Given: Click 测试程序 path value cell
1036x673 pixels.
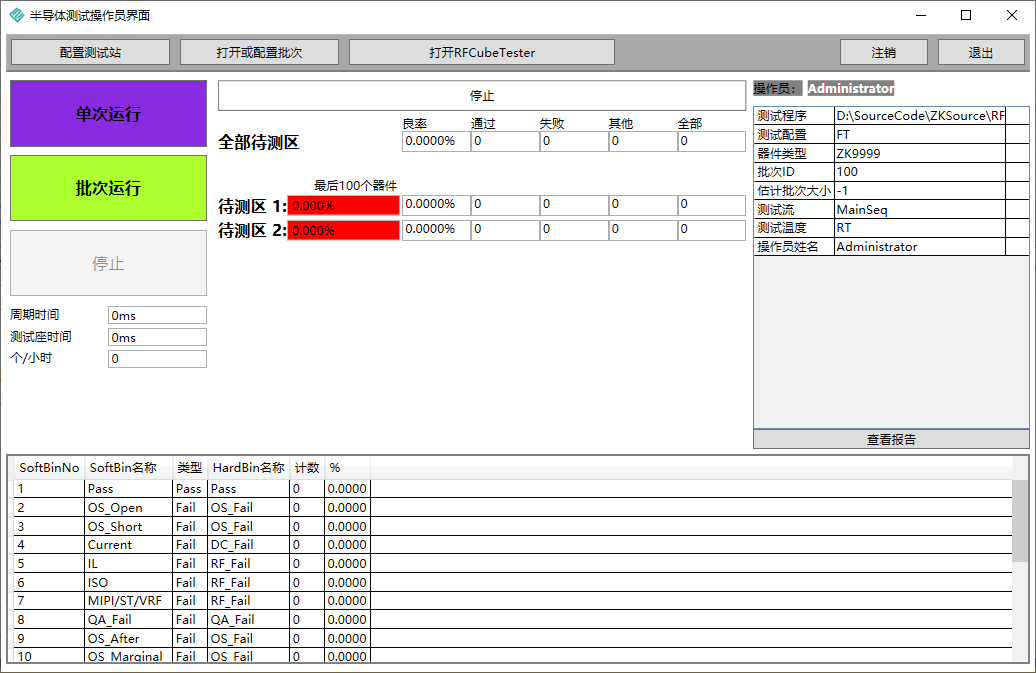Looking at the screenshot, I should click(920, 116).
